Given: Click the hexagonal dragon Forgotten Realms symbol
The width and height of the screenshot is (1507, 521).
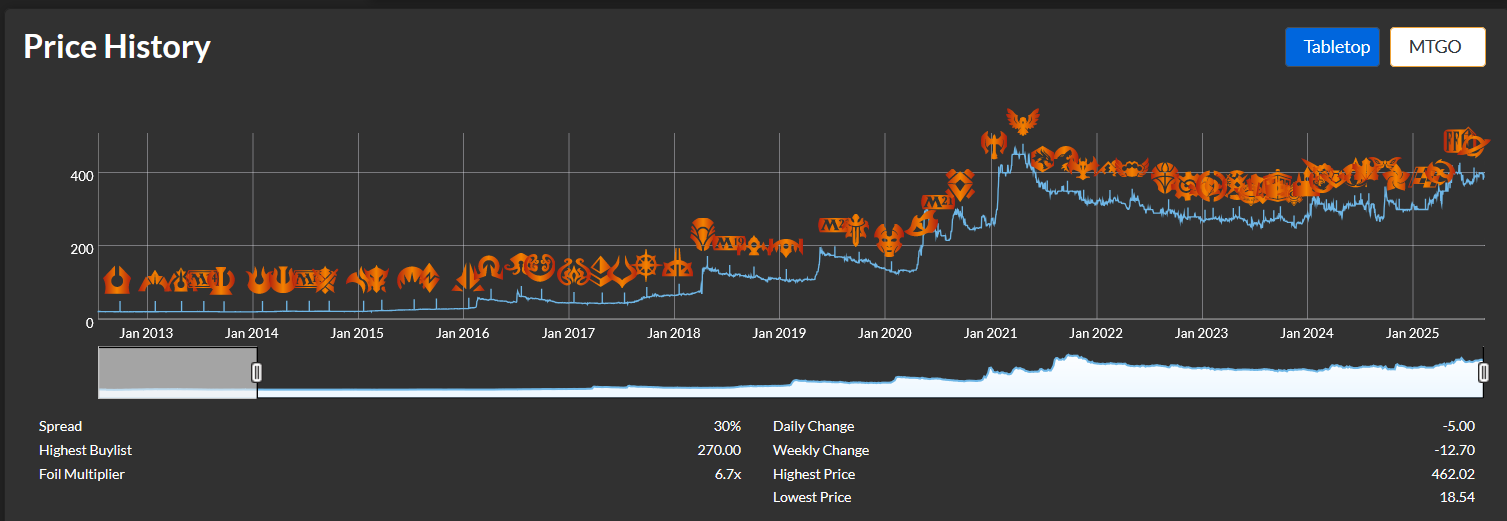Looking at the screenshot, I should (1042, 159).
